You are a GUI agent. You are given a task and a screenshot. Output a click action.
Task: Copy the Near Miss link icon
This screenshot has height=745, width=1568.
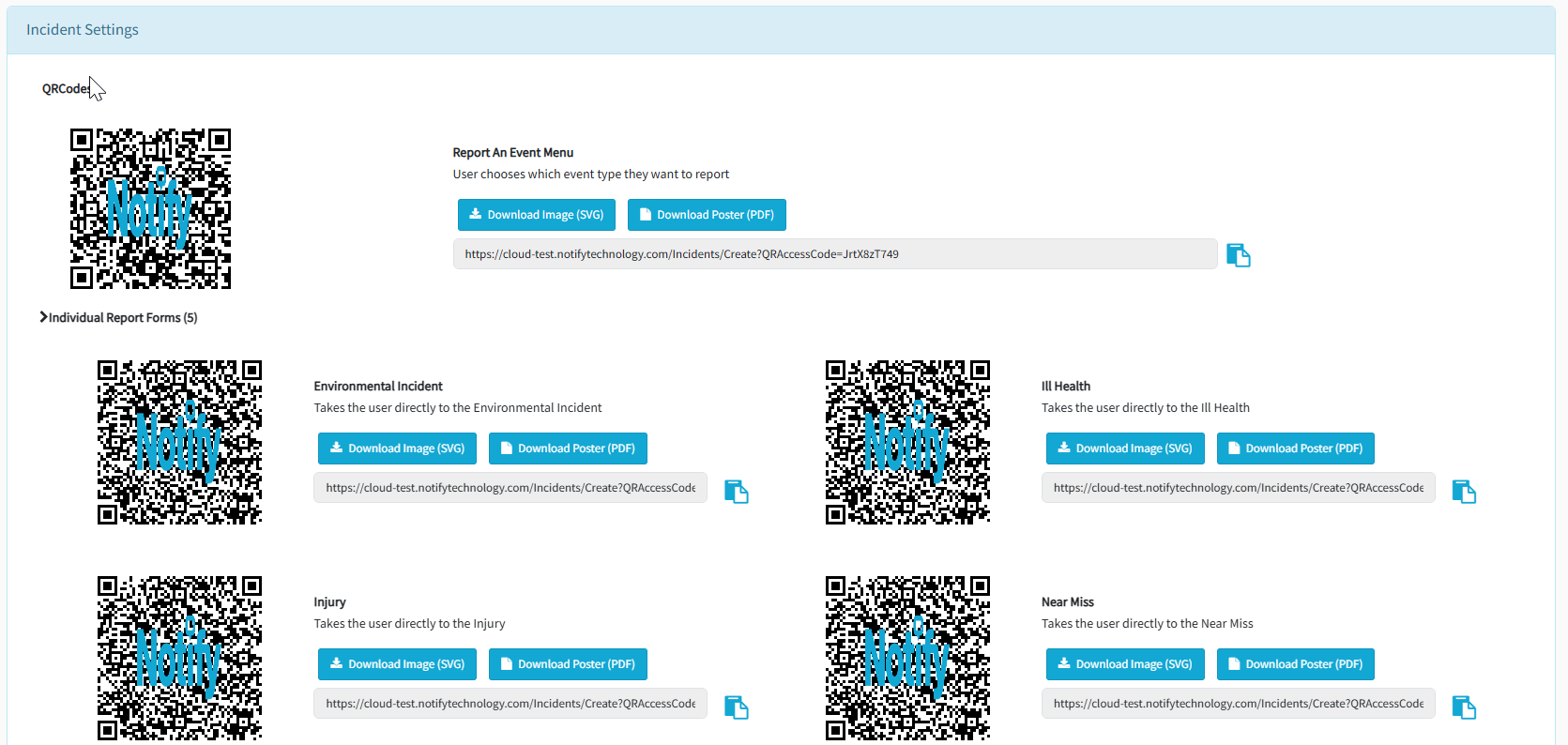click(1463, 707)
